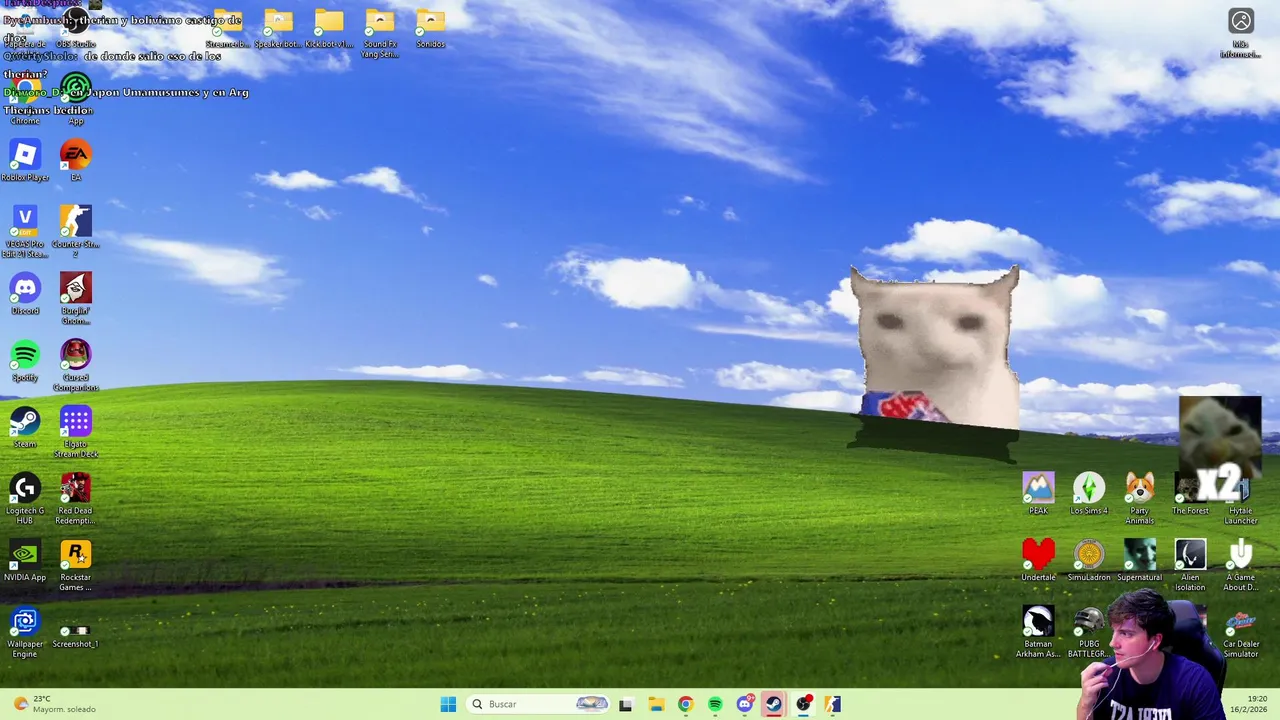This screenshot has width=1280, height=720.
Task: Open Task View from the taskbar
Action: (625, 704)
